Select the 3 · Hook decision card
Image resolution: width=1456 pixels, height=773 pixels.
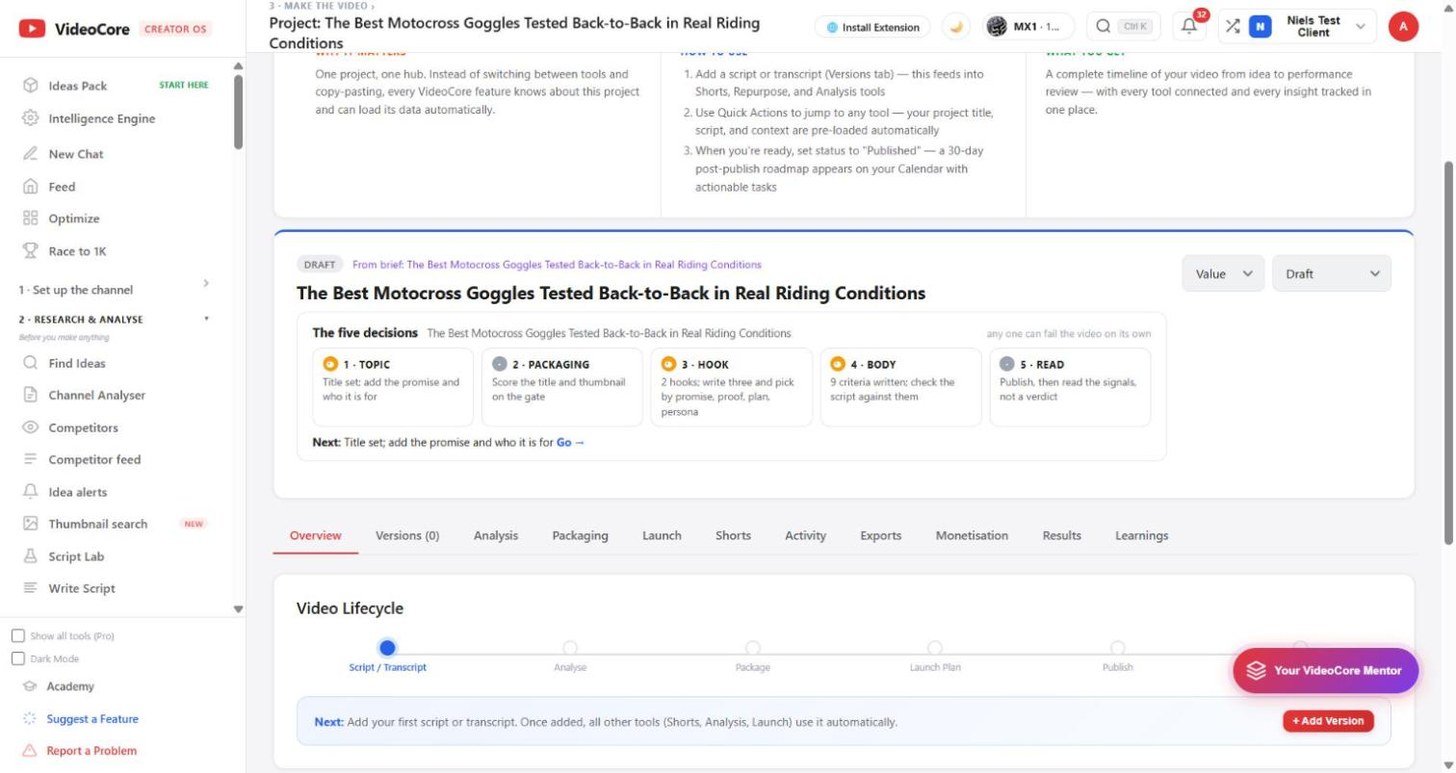731,387
